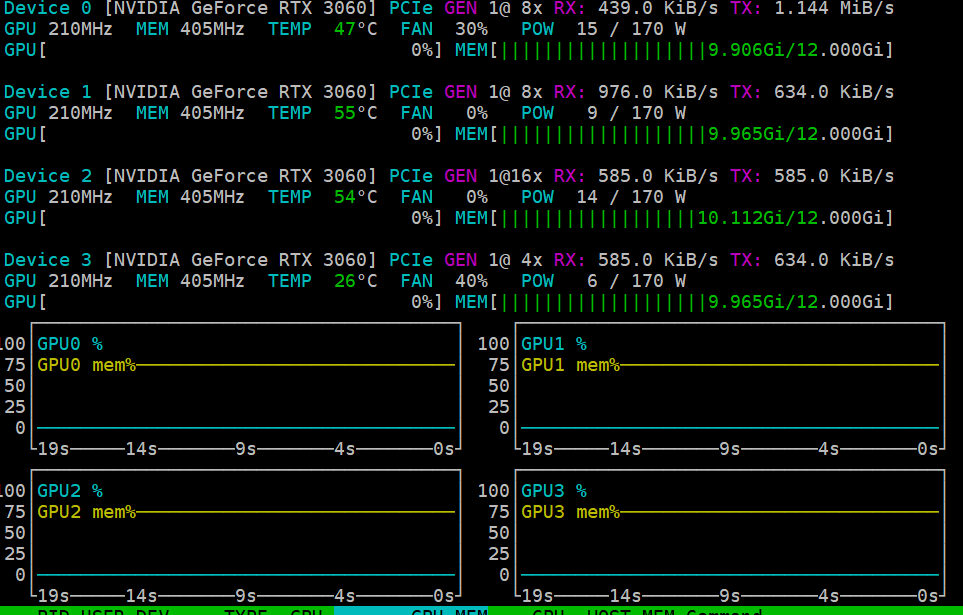Select the 54°C temperature reading
The width and height of the screenshot is (963, 615).
[356, 197]
